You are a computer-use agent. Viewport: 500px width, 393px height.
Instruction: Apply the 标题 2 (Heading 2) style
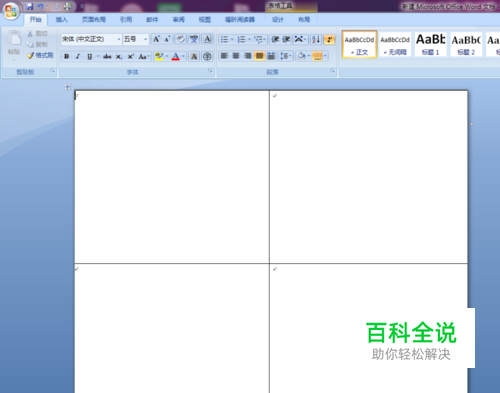[x=466, y=44]
